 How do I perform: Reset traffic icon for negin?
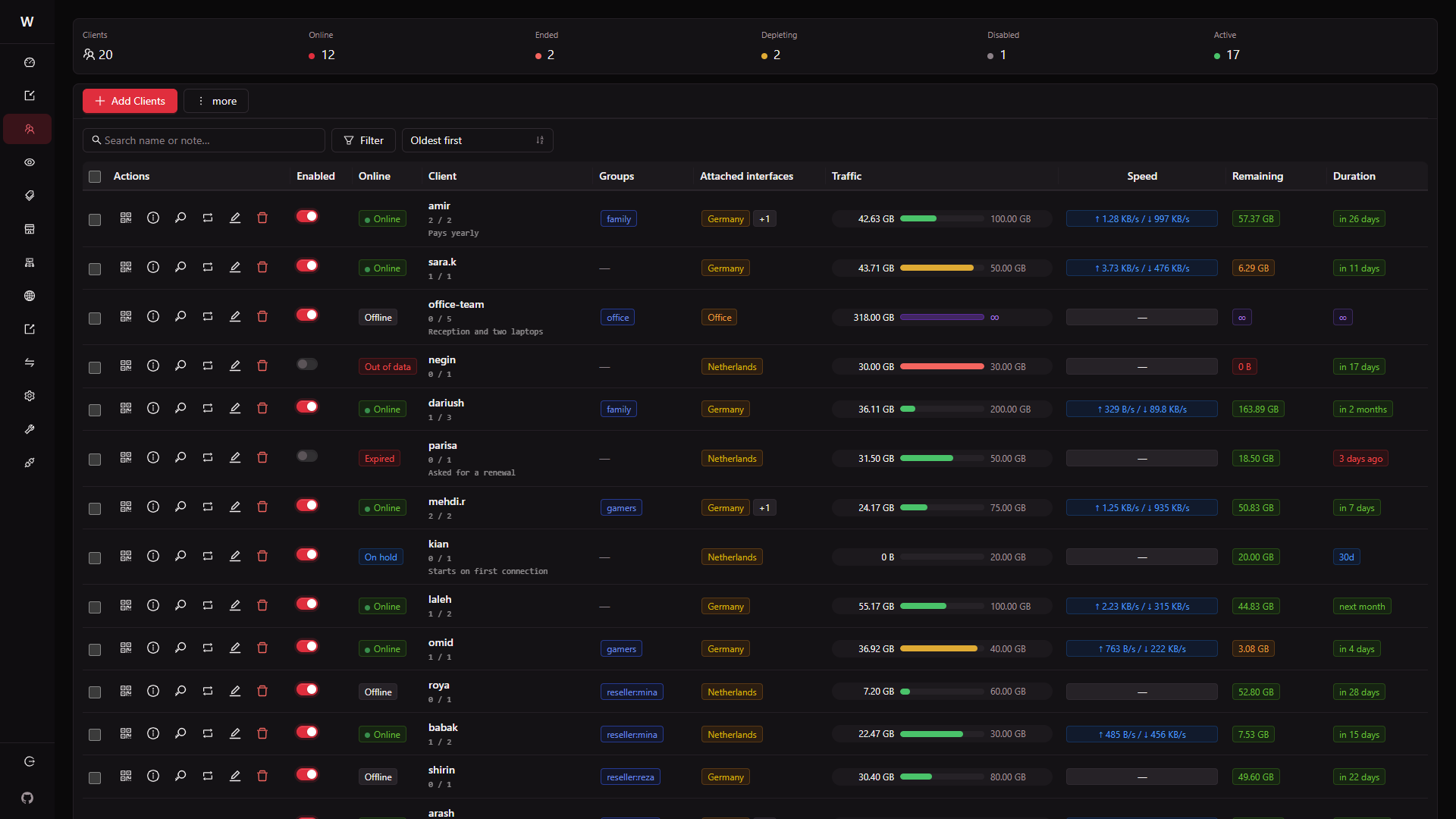208,366
